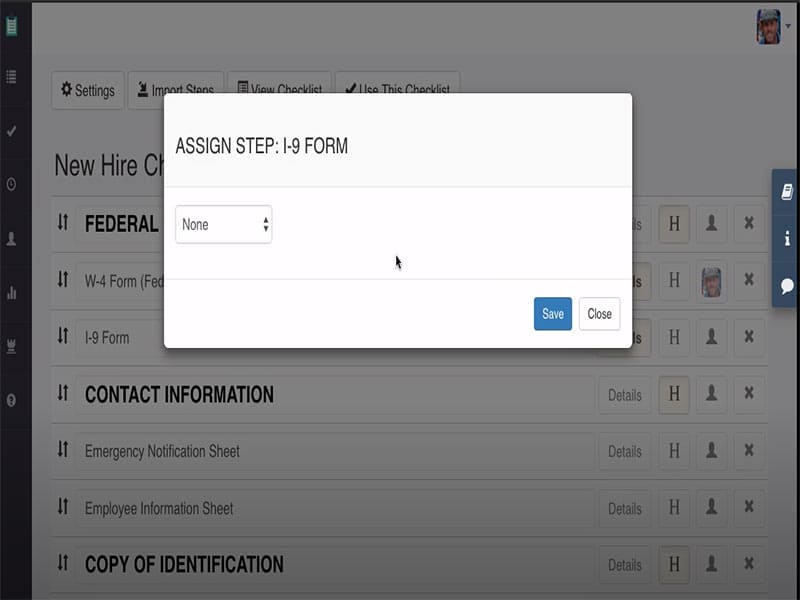Assign a person to Emergency Notification Sheet
The width and height of the screenshot is (800, 600).
[x=711, y=451]
